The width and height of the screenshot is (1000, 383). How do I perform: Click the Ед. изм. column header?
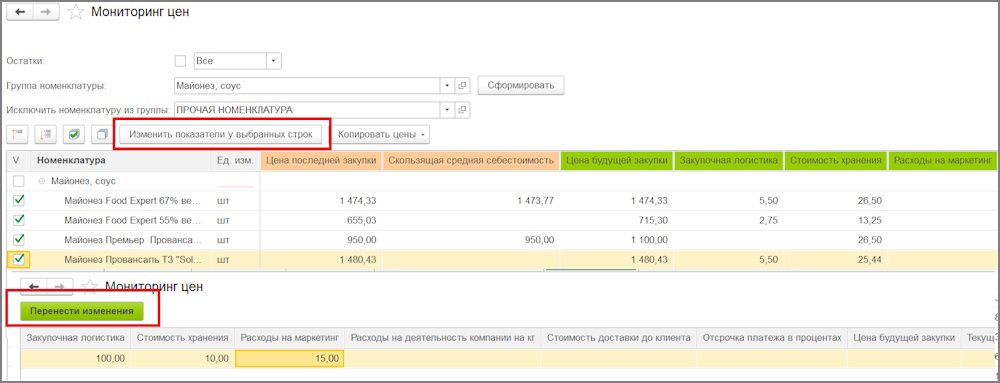235,161
